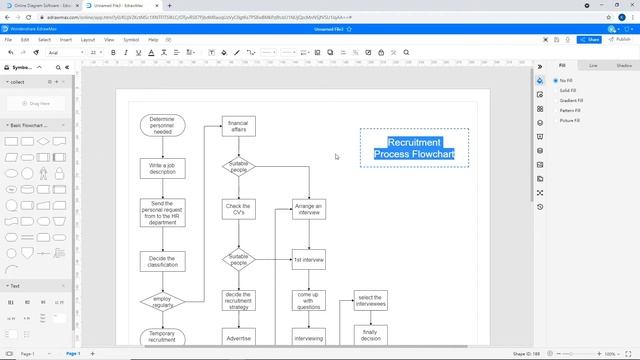
Task: Open the Edit menu
Action: (x=25, y=40)
